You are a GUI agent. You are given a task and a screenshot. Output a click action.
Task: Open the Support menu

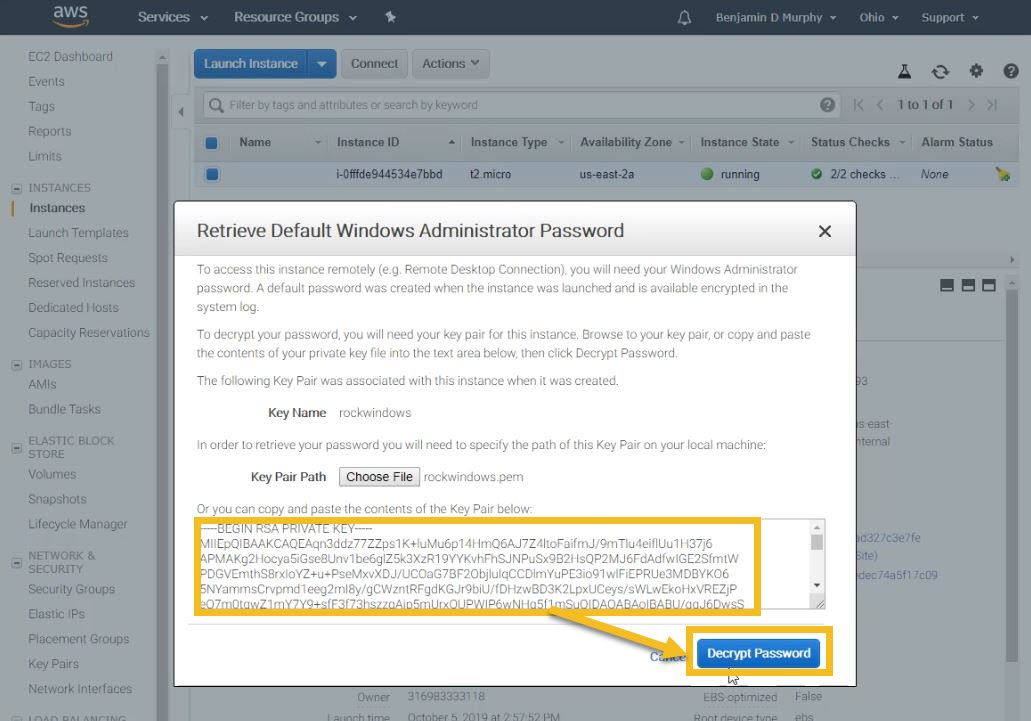[x=950, y=18]
